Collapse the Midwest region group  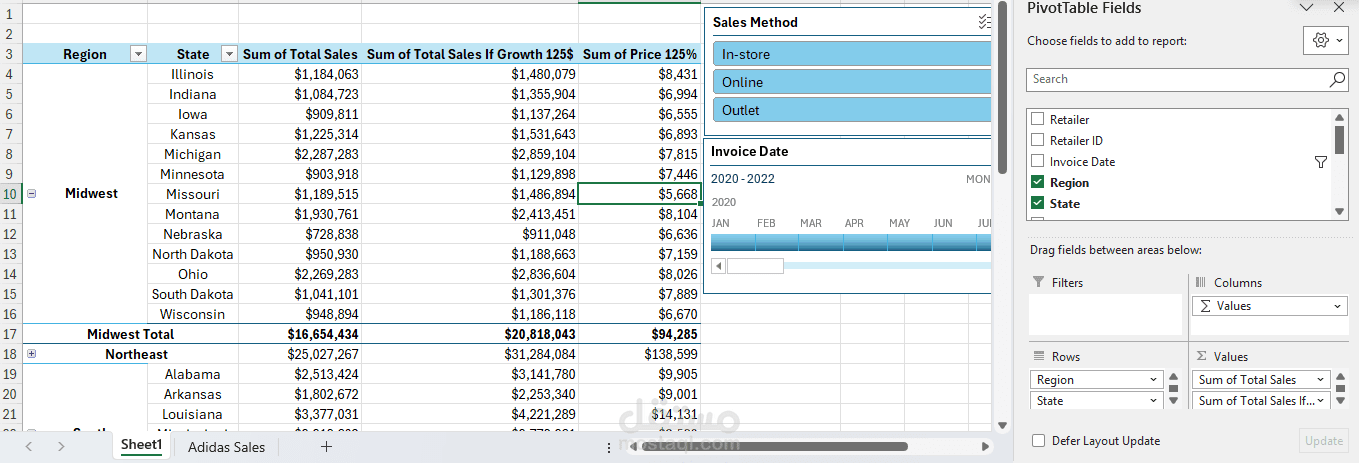(x=32, y=194)
